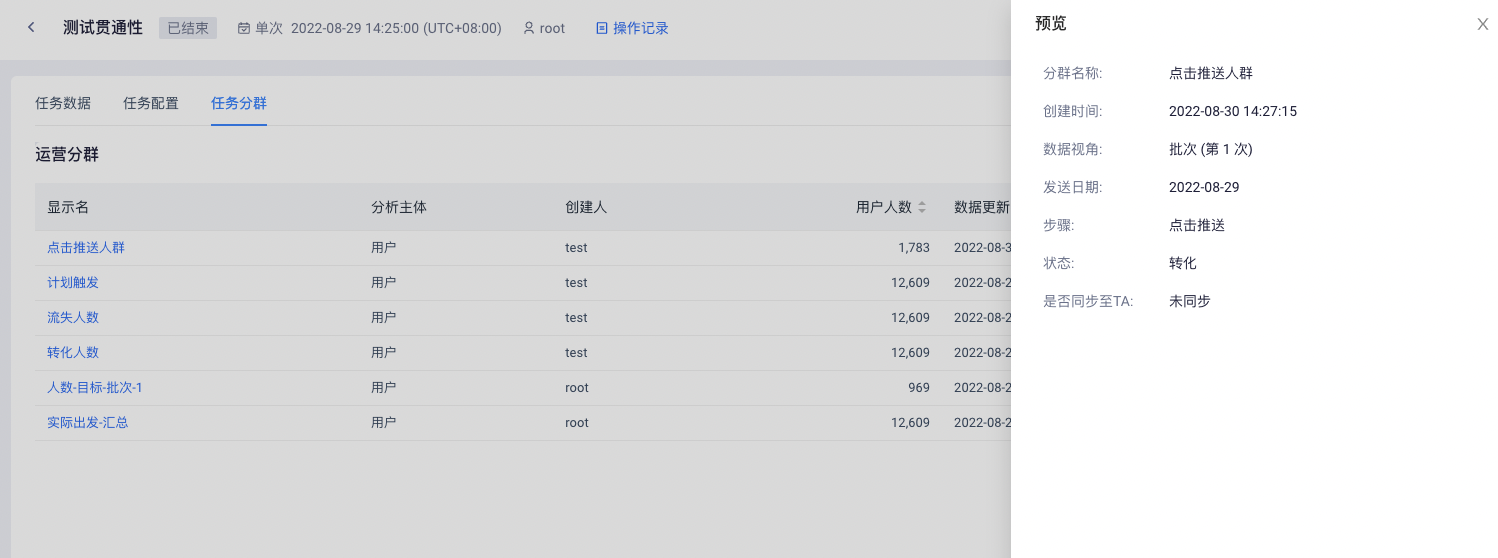Sort by 用户人数 column arrows
Image resolution: width=1498 pixels, height=558 pixels.
pyautogui.click(x=922, y=207)
